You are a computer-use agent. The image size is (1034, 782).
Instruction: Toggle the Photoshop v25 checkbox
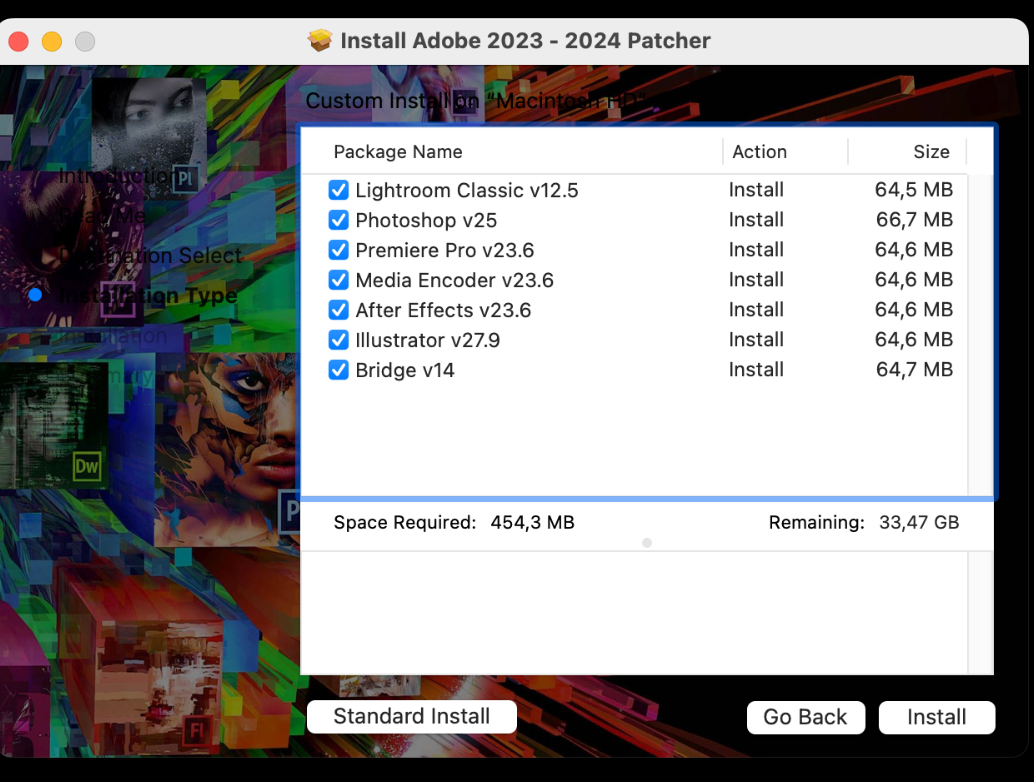point(338,220)
